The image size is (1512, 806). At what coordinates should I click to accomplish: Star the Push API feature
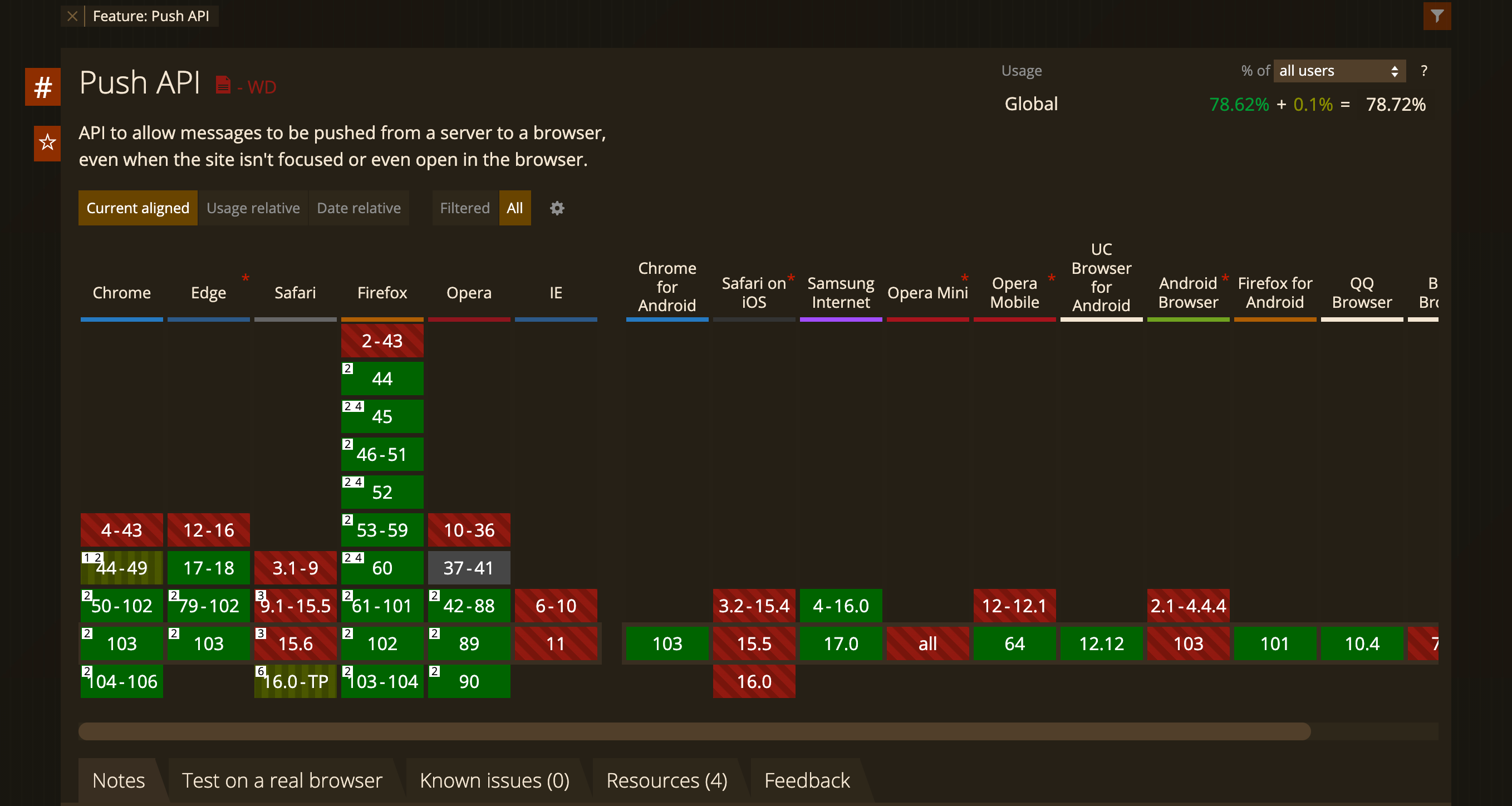tap(47, 142)
